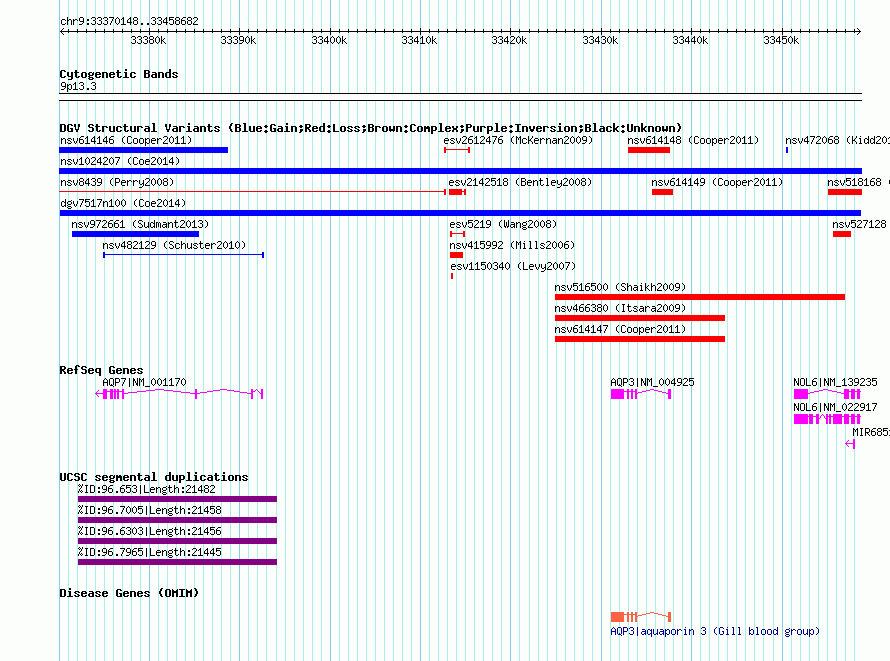The image size is (890, 661).
Task: Click the nsv614147 (Cooper2011) loss bar
Action: [x=640, y=339]
